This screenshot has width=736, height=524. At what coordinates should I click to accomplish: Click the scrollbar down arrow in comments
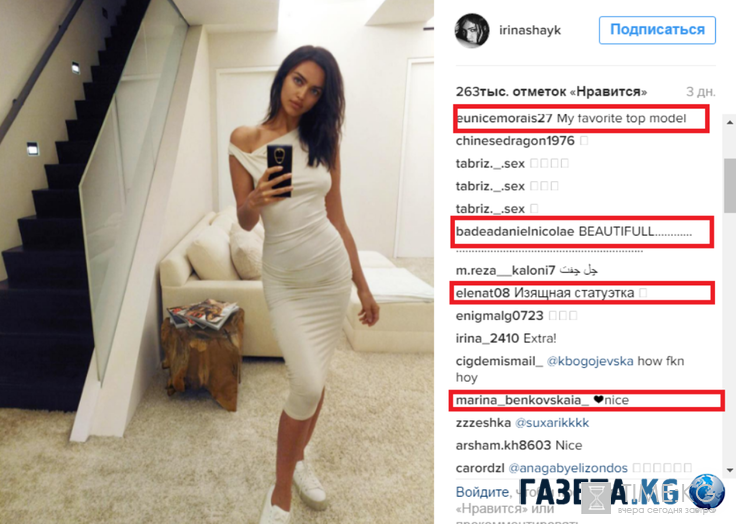click(x=730, y=470)
